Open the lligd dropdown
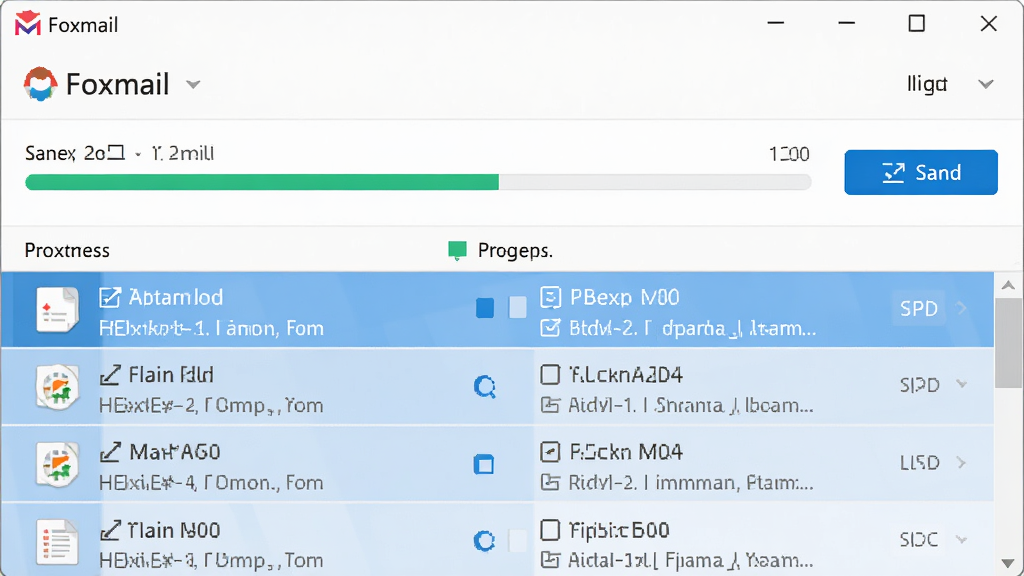The image size is (1024, 576). (986, 84)
